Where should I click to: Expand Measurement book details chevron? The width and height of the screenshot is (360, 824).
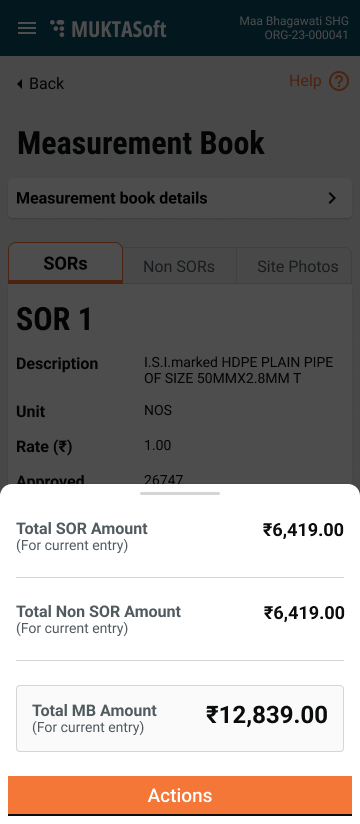pos(332,198)
